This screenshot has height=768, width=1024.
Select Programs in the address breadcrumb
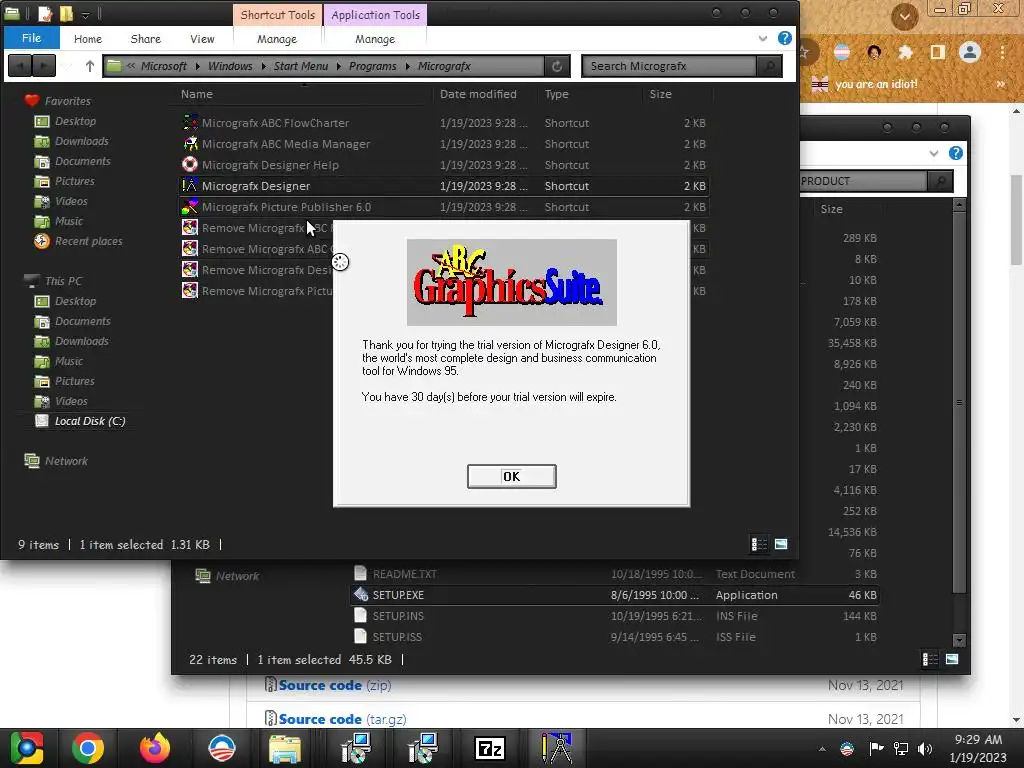click(372, 66)
